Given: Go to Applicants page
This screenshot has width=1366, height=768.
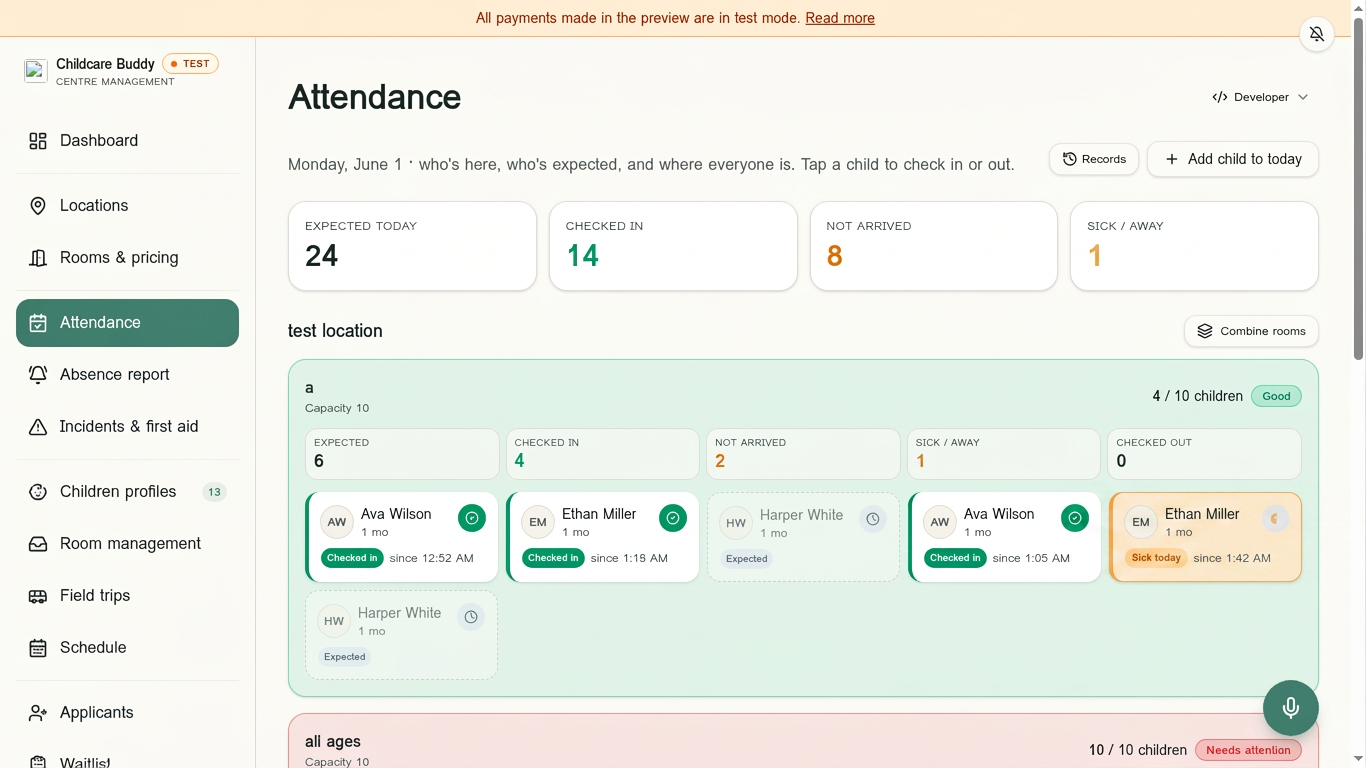Looking at the screenshot, I should [127, 713].
